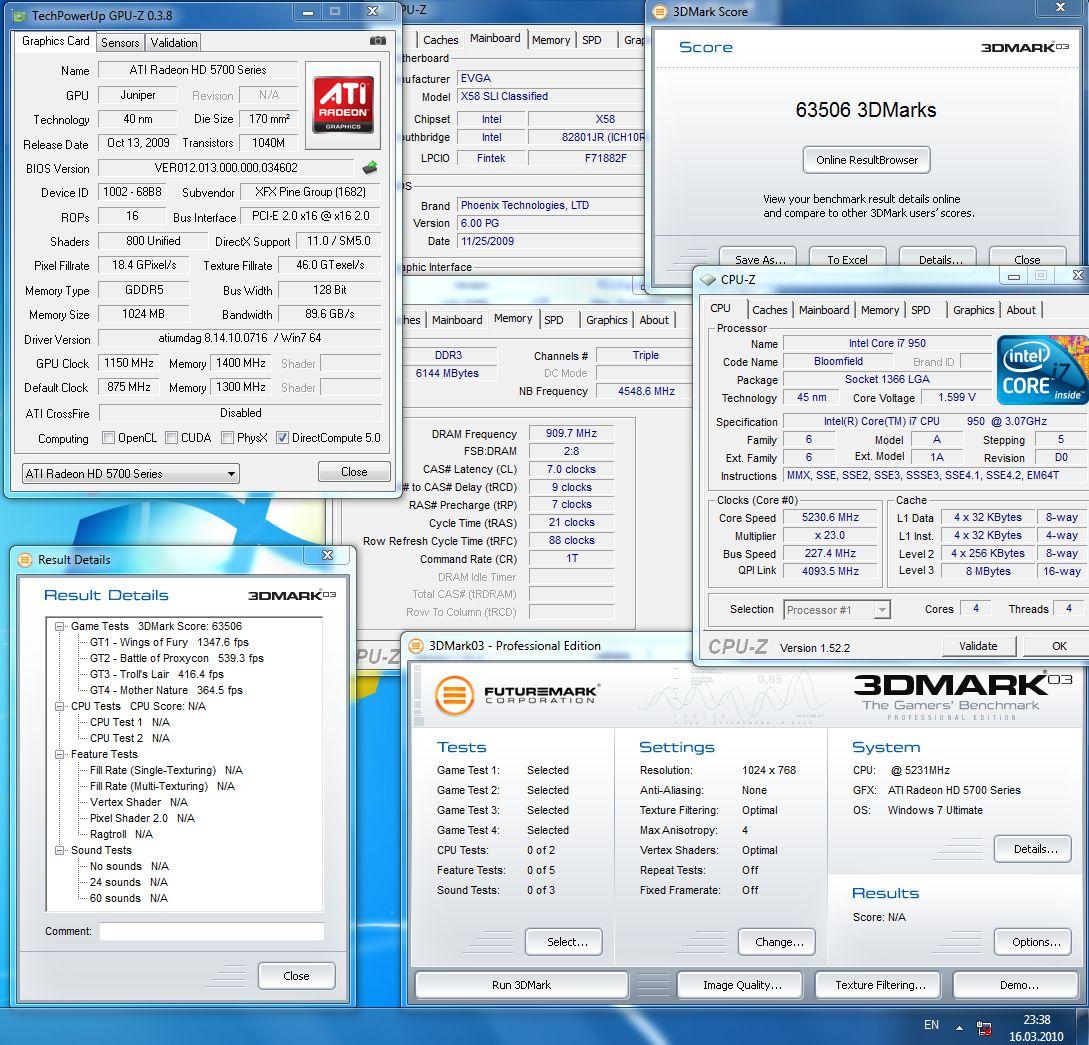Enable the PhysX checkbox in GPU-Z
Image resolution: width=1089 pixels, height=1045 pixels.
[x=227, y=437]
